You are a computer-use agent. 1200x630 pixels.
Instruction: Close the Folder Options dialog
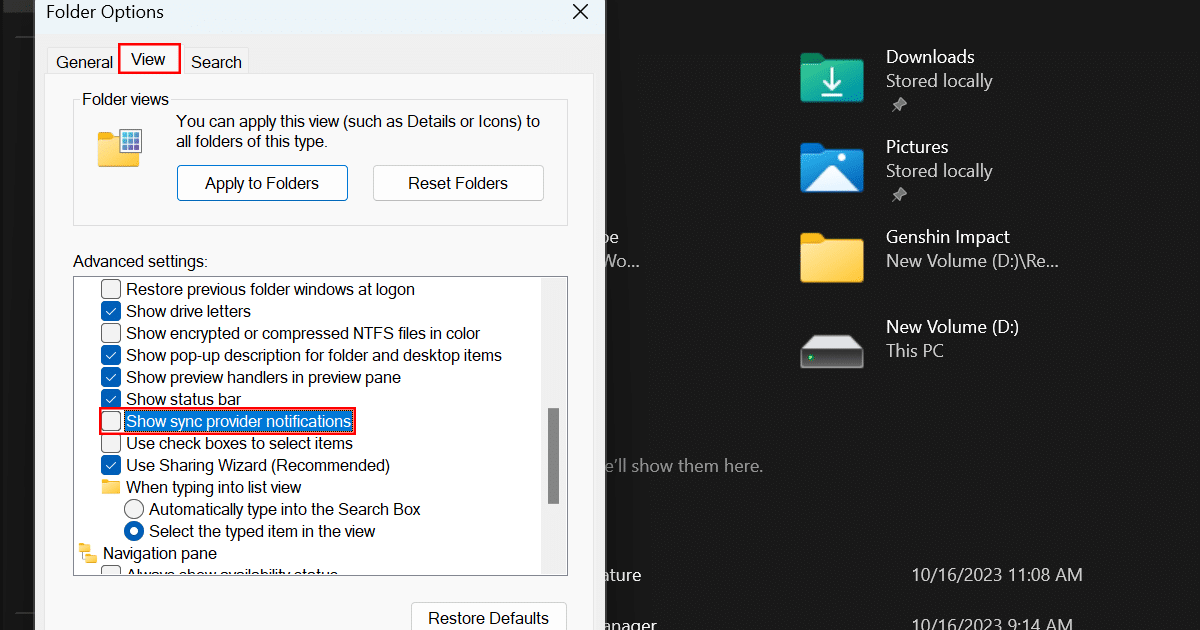(579, 13)
